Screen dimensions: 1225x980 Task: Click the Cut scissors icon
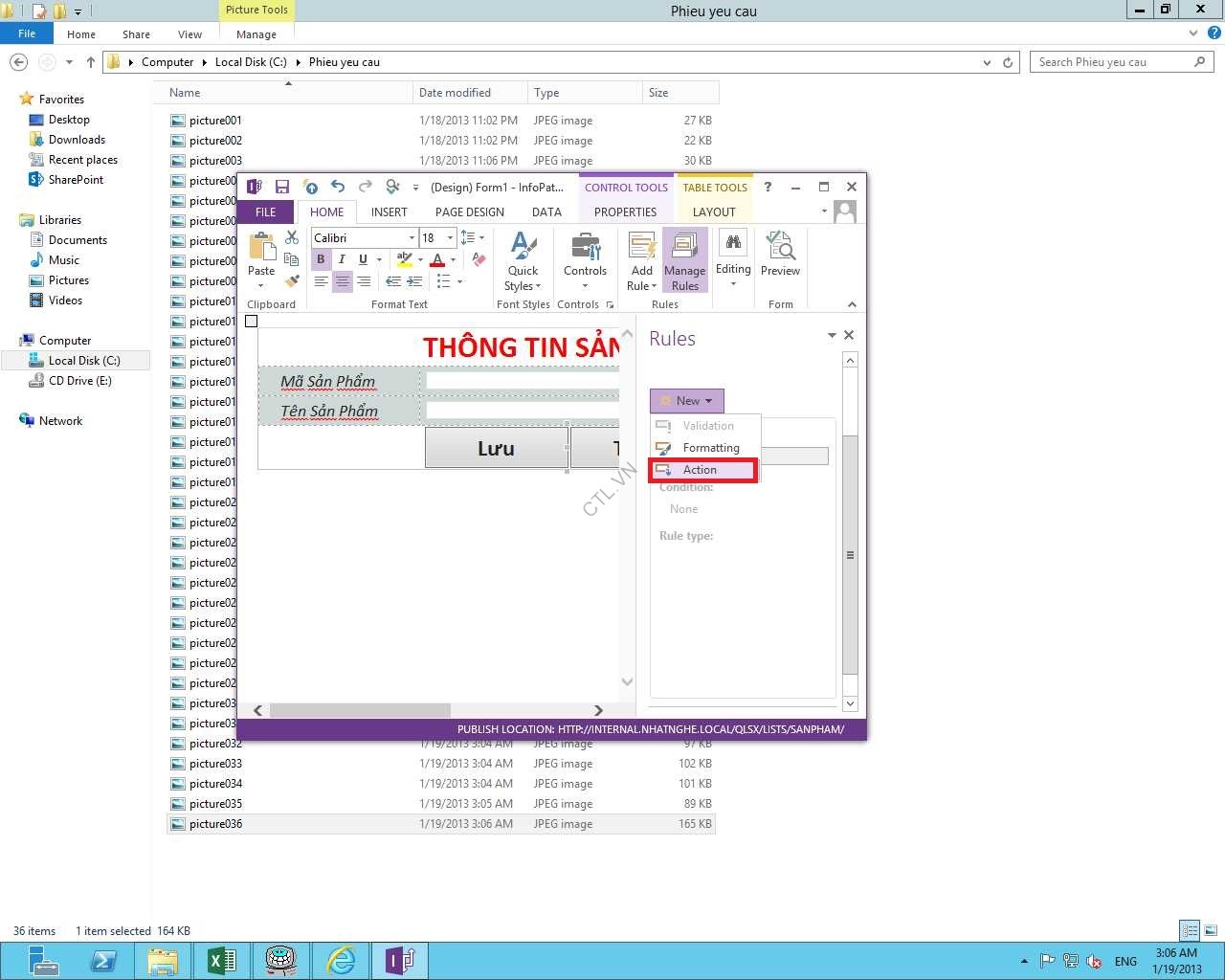tap(292, 237)
